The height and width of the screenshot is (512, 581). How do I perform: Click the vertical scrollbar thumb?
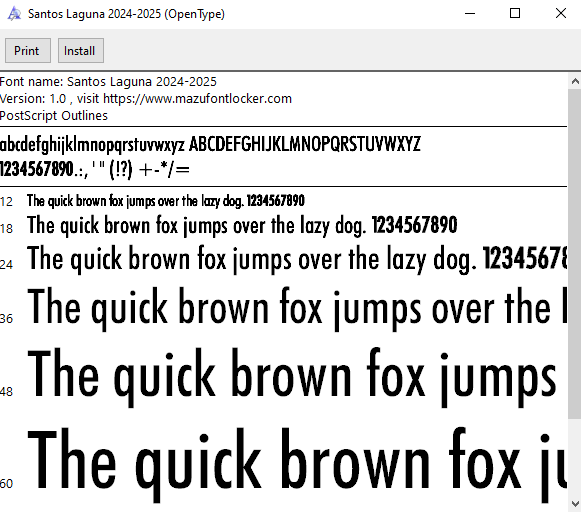tap(575, 254)
